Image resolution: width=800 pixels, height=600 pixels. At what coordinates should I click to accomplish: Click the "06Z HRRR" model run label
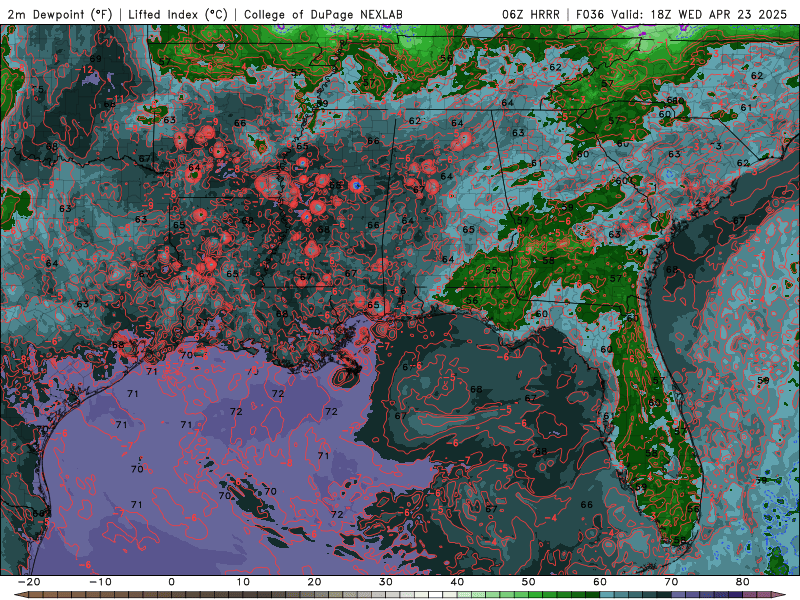point(530,14)
